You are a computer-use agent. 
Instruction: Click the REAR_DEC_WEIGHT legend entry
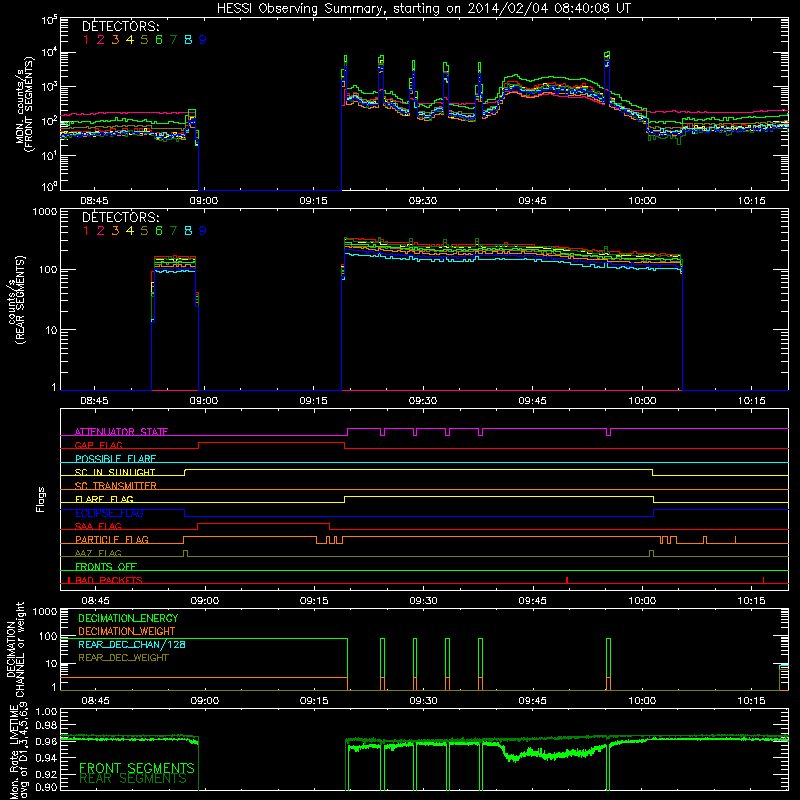point(123,658)
